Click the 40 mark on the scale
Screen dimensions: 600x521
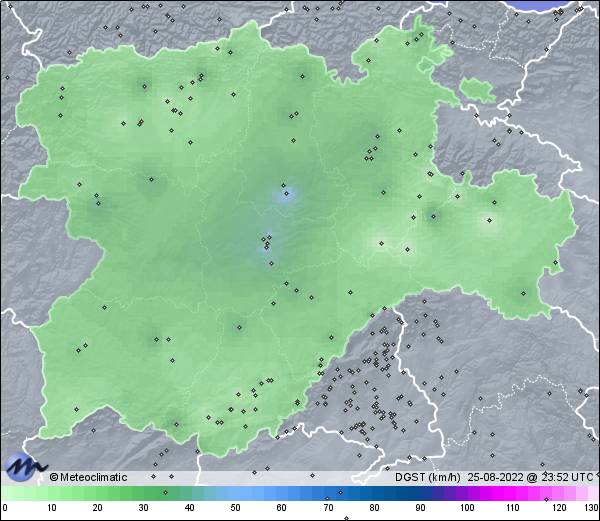(190, 508)
